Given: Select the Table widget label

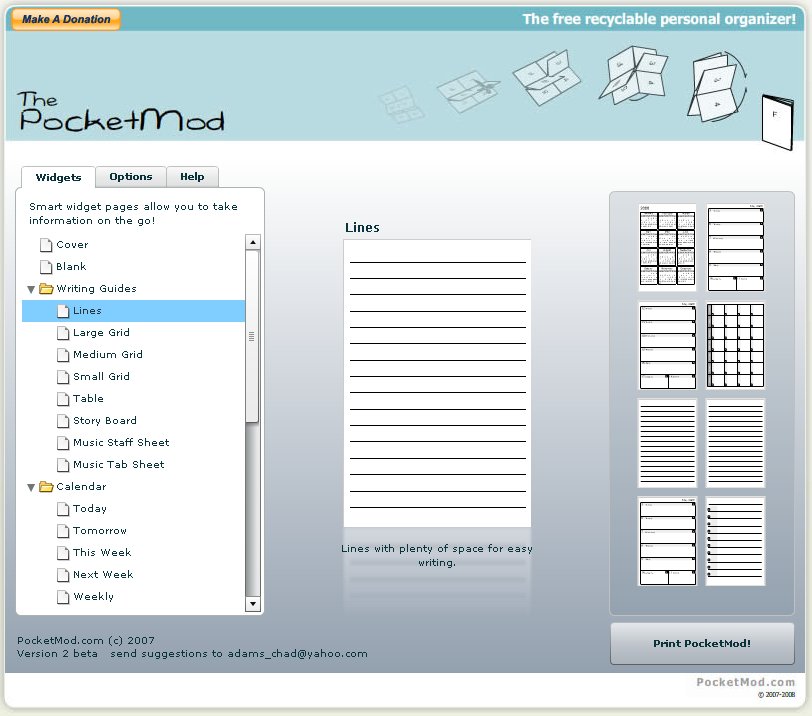Looking at the screenshot, I should 88,399.
